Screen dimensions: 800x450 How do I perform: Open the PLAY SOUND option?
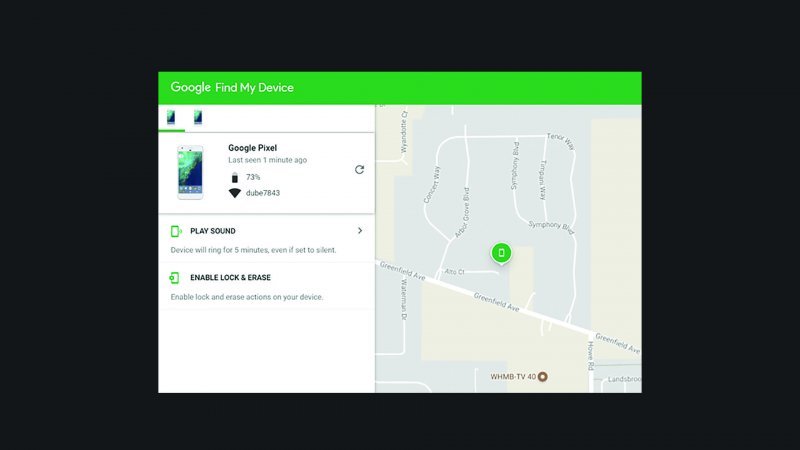point(213,231)
